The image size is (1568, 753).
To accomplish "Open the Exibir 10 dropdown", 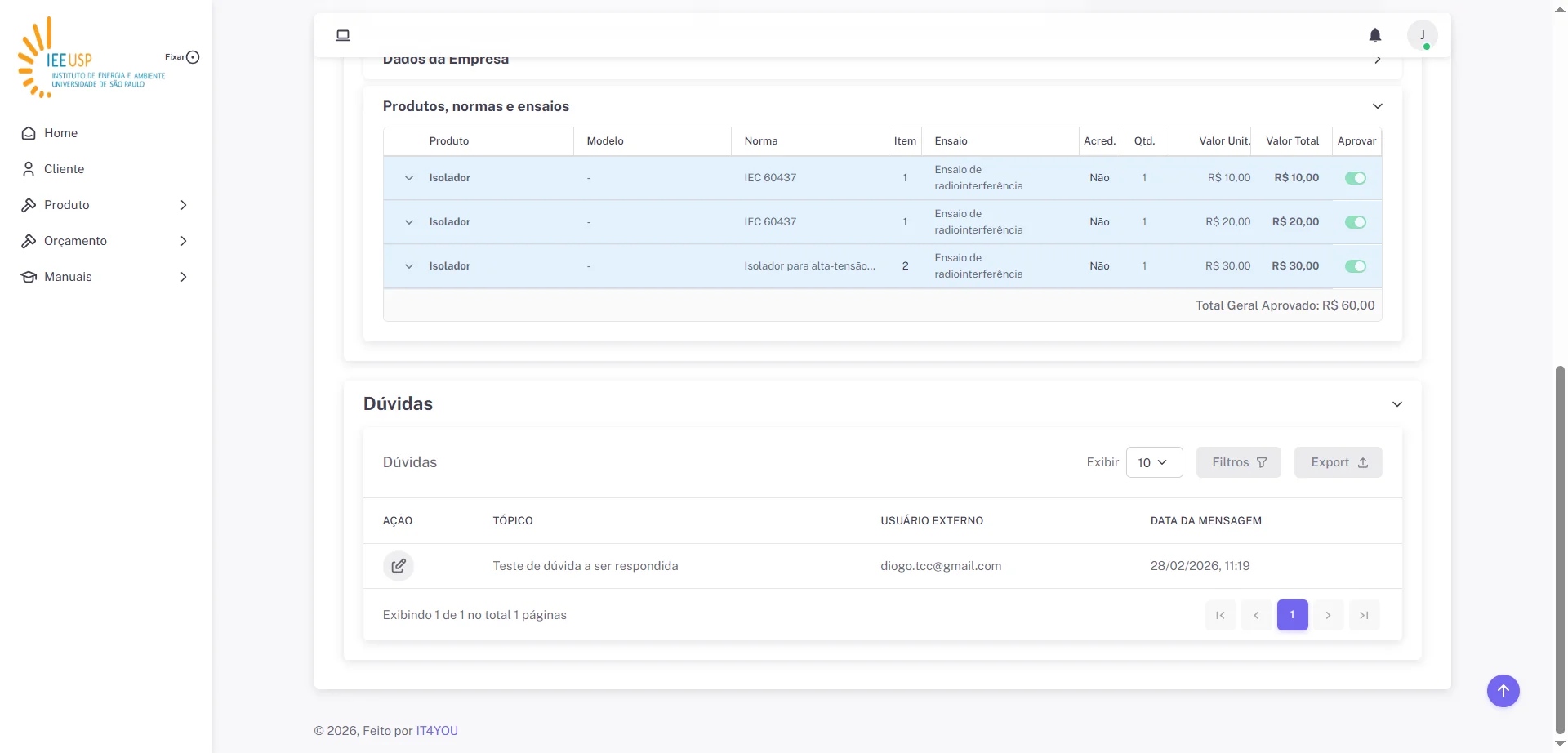I will [x=1154, y=462].
